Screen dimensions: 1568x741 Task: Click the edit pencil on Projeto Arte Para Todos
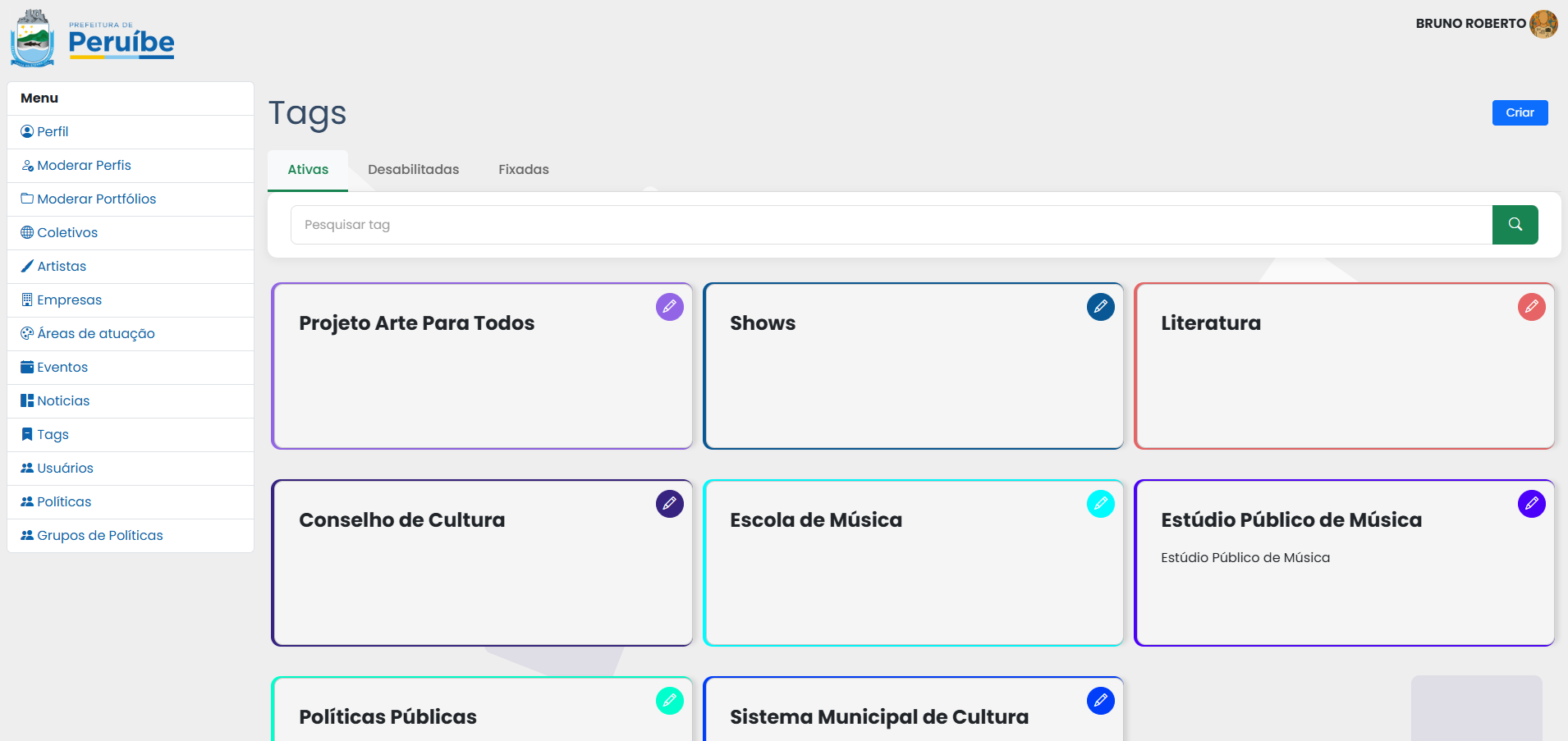[x=670, y=307]
